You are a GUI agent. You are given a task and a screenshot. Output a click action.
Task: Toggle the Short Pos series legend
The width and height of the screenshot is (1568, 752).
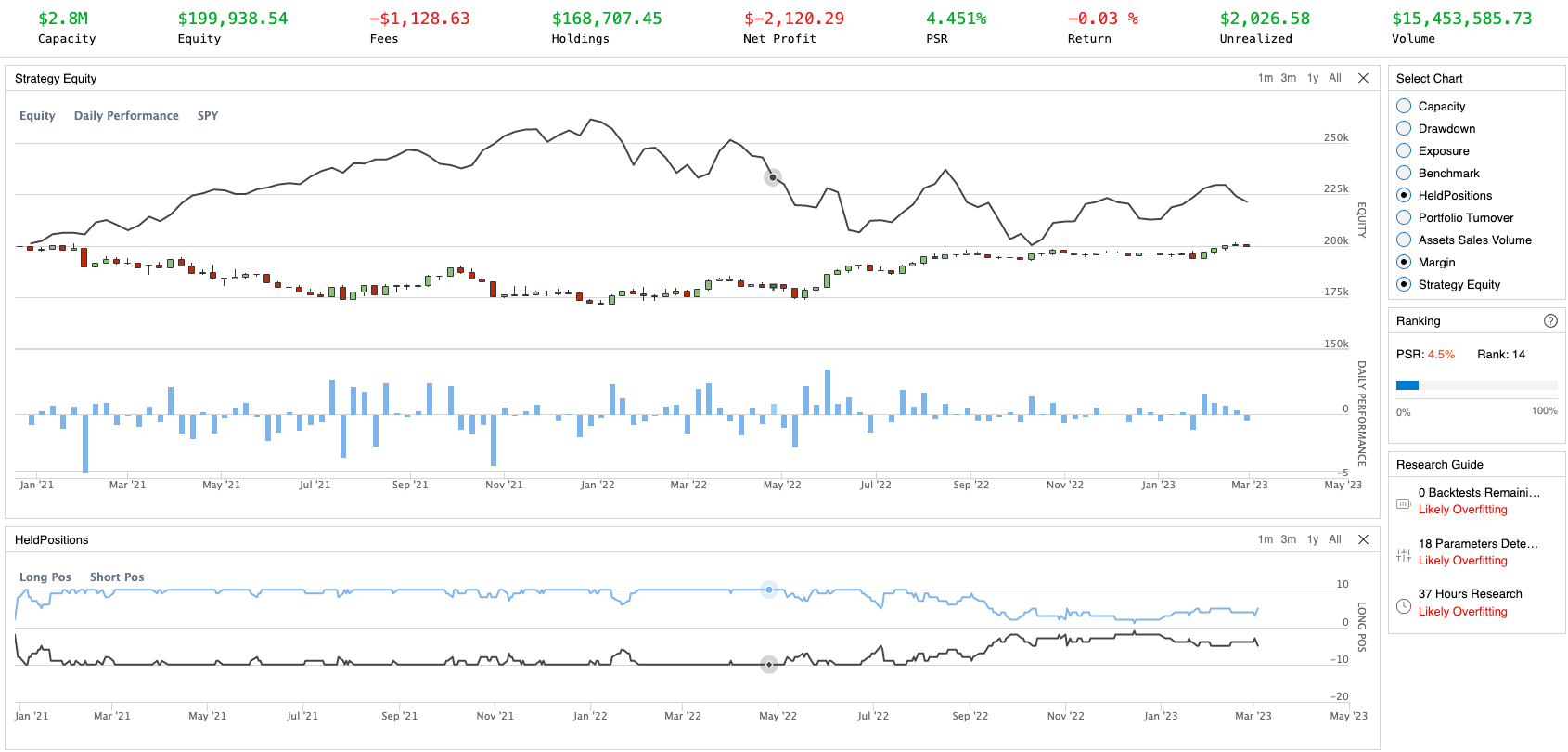pyautogui.click(x=117, y=577)
